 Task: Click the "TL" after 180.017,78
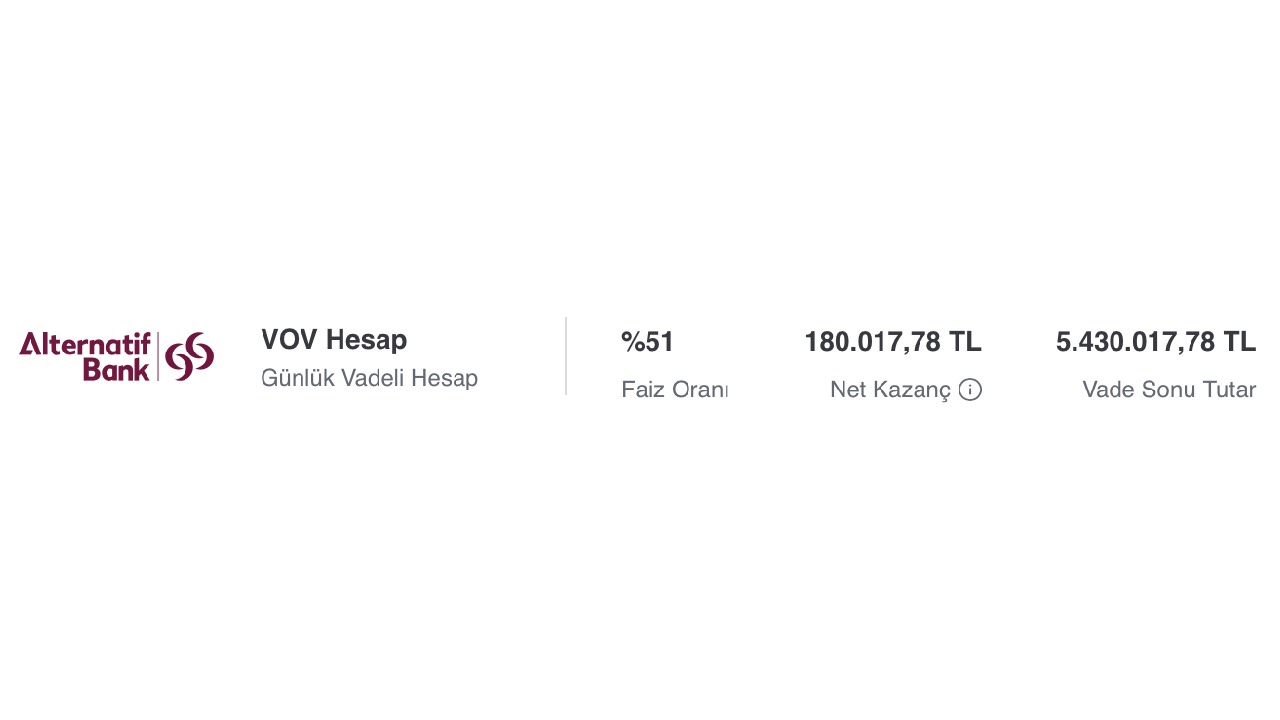966,342
